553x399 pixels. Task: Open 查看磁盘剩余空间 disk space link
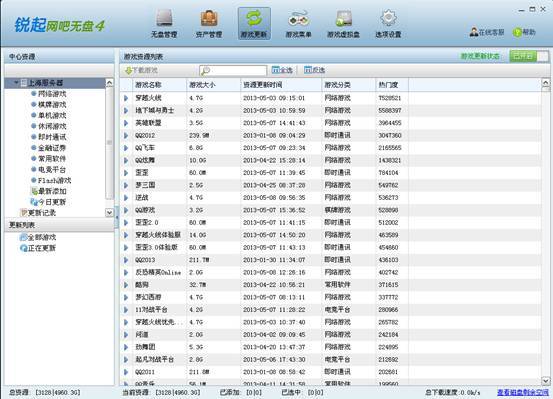coord(523,392)
